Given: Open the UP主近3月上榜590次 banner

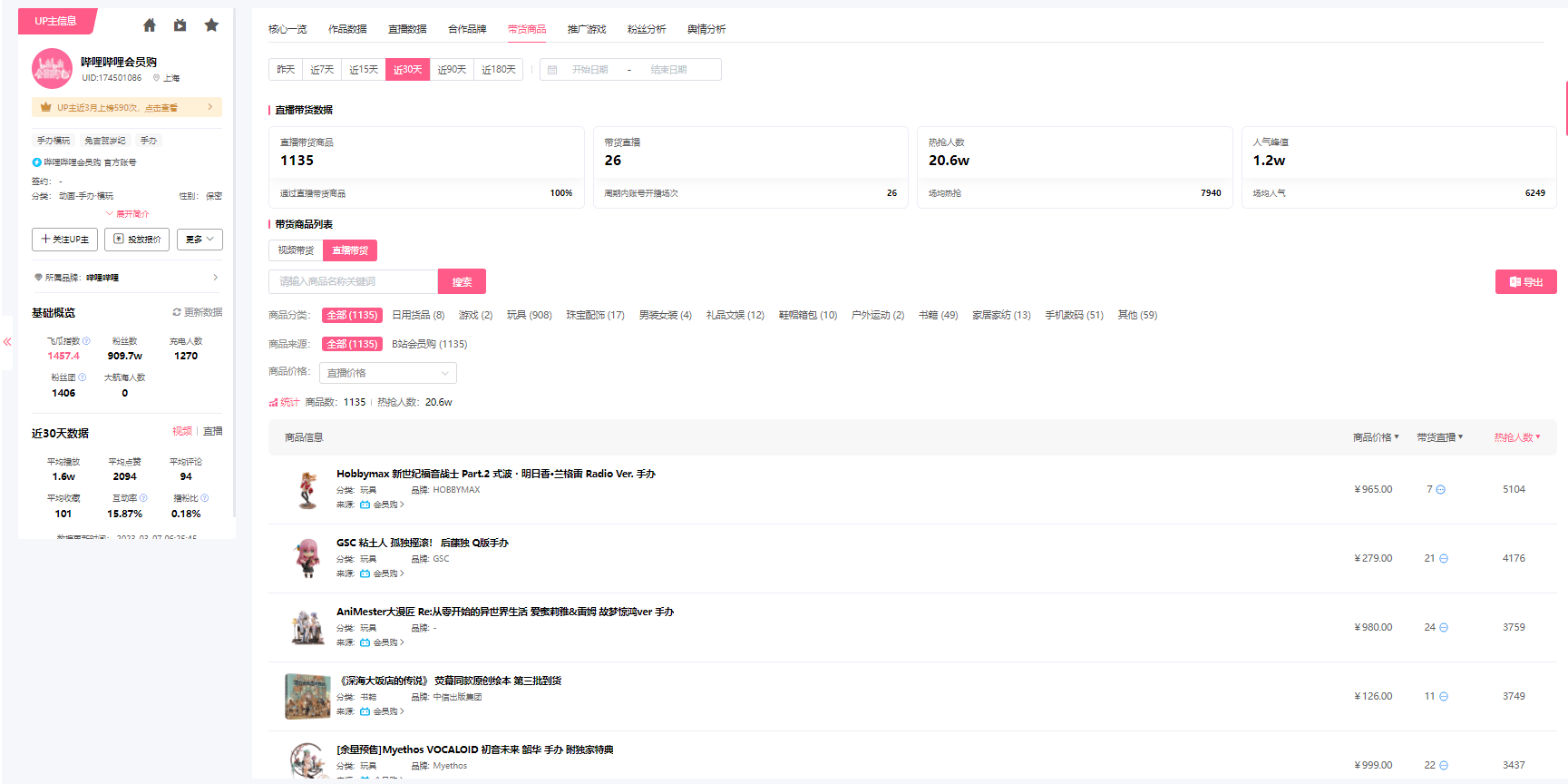Looking at the screenshot, I should pos(127,107).
